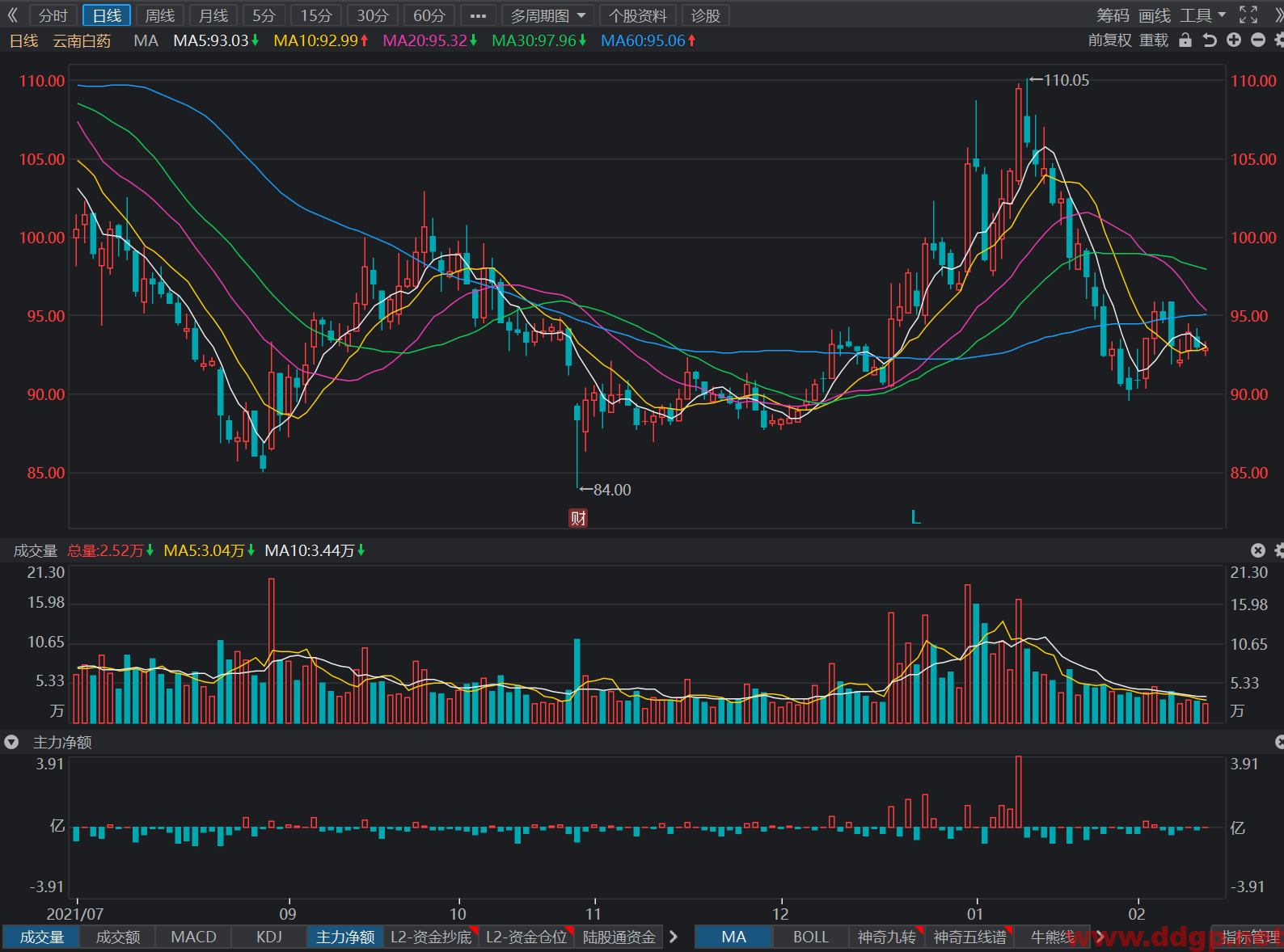This screenshot has height=952, width=1284.
Task: Click the 财 financial event marker
Action: tap(578, 518)
